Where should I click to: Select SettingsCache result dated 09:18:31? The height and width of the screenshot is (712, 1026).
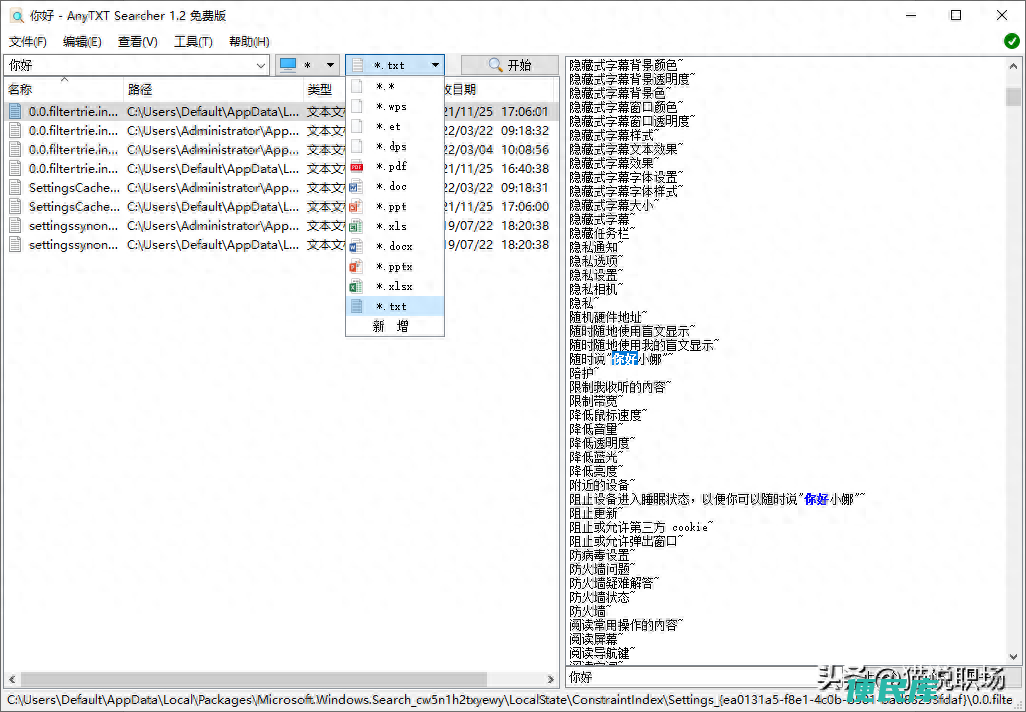coord(281,187)
